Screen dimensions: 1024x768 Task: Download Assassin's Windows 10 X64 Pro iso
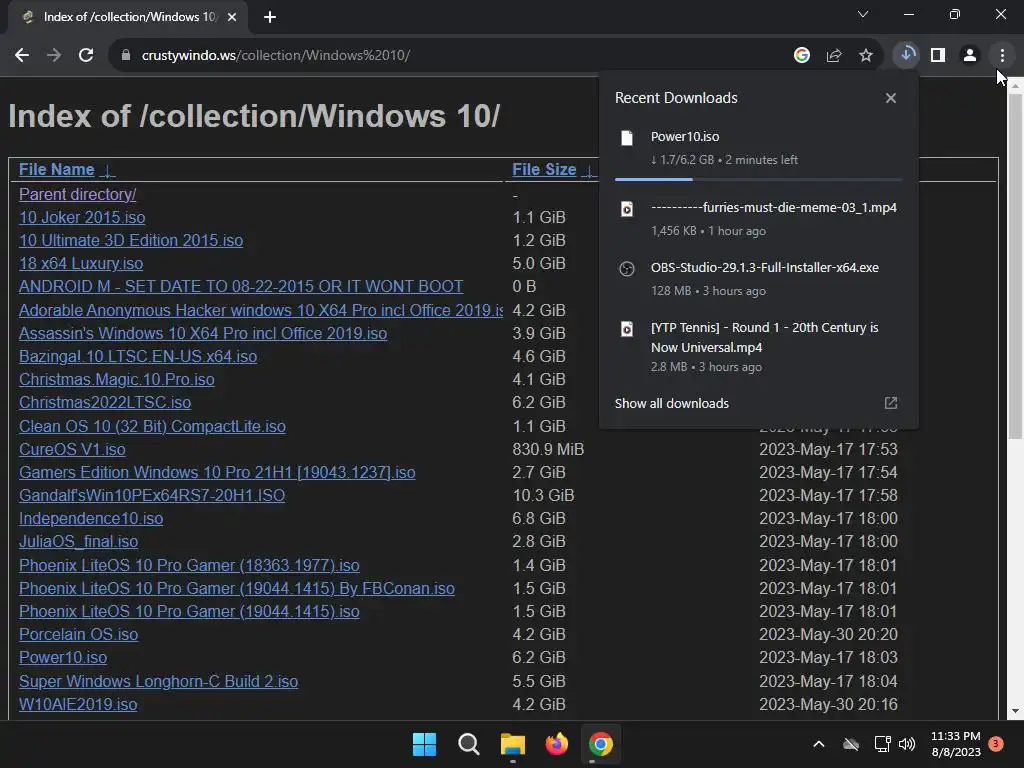(202, 333)
